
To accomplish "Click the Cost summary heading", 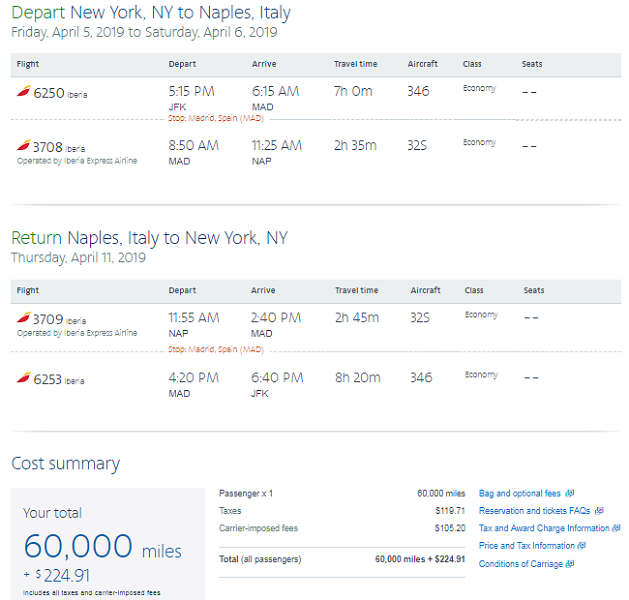I will 65,463.
